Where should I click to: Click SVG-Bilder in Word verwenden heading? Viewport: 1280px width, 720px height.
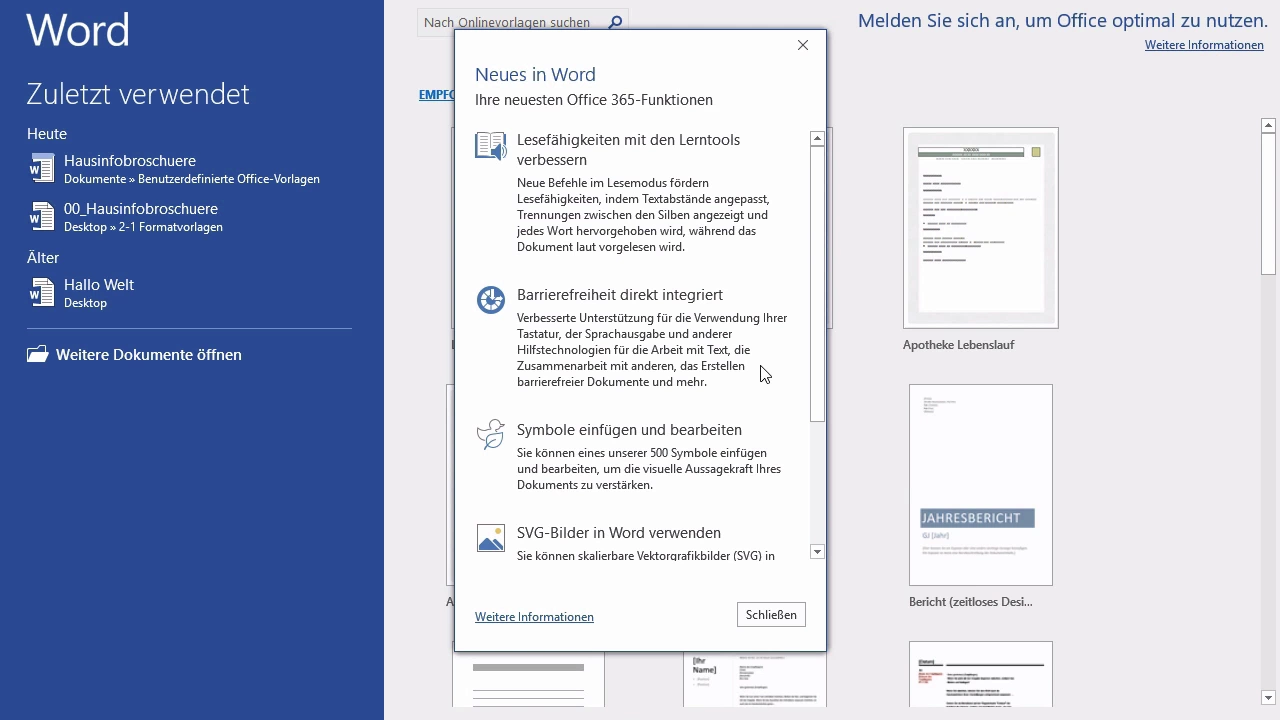(x=619, y=533)
